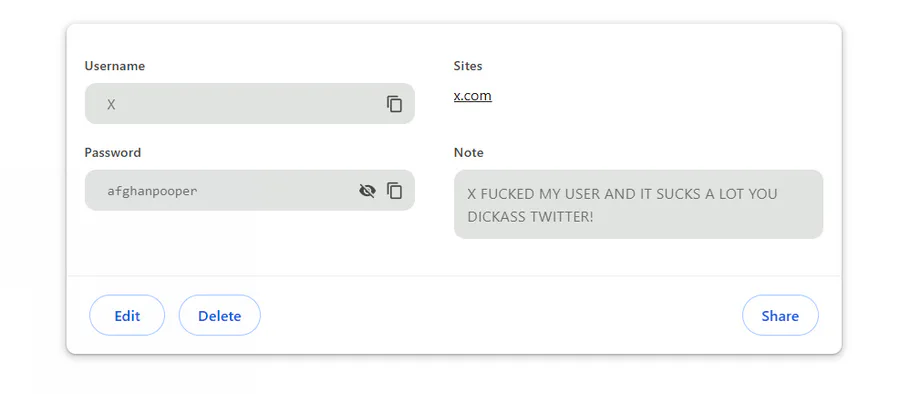Share this saved password
This screenshot has width=900, height=394.
tap(780, 315)
